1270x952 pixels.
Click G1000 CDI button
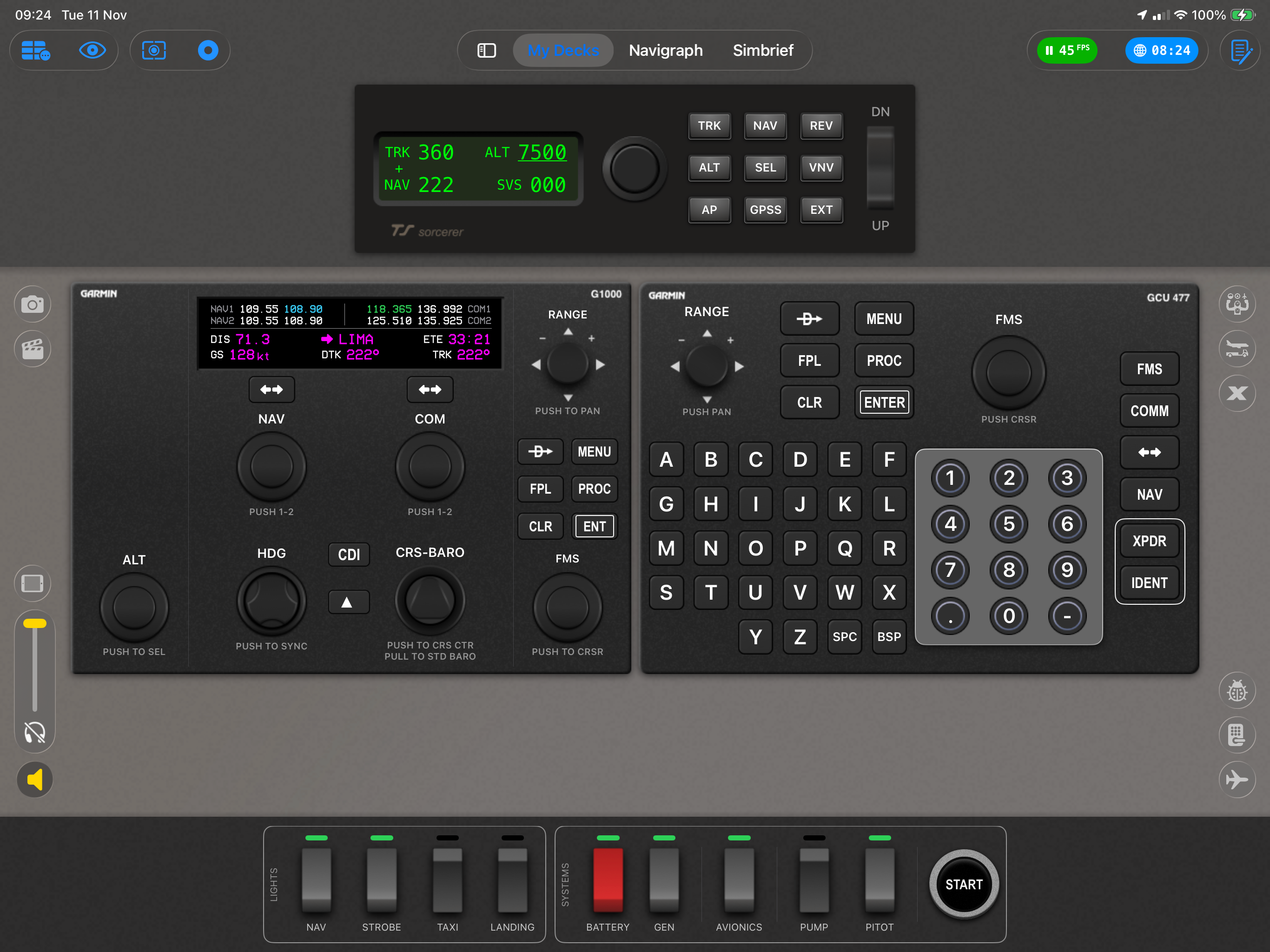point(349,555)
